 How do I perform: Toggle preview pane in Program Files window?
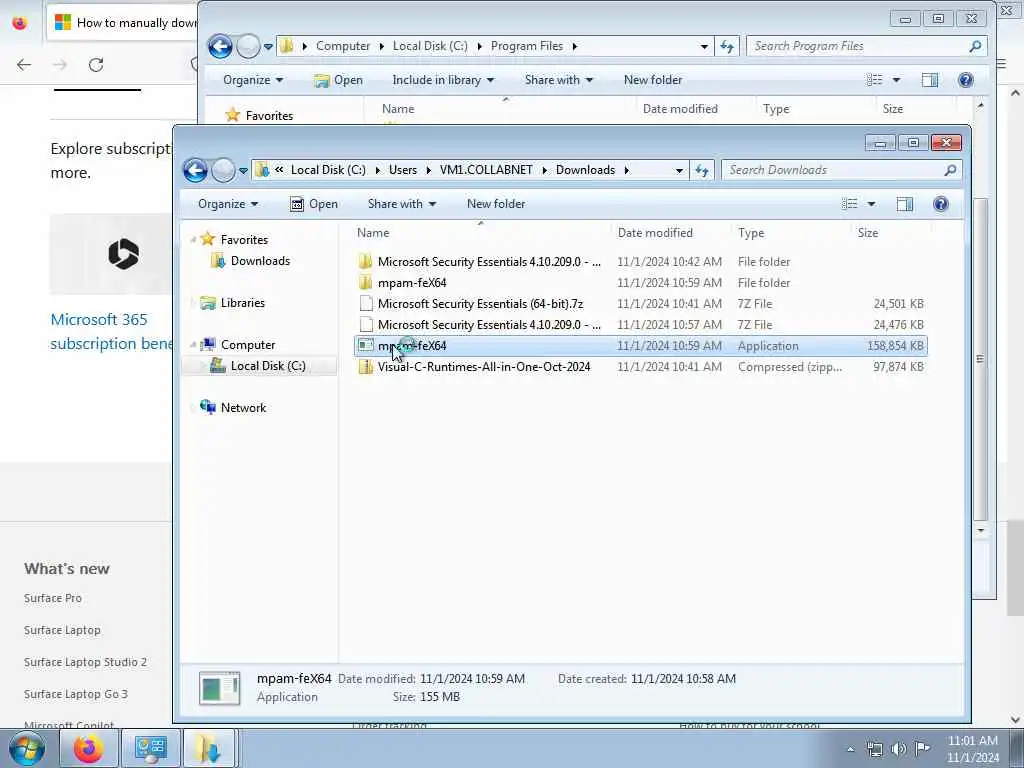coord(929,80)
